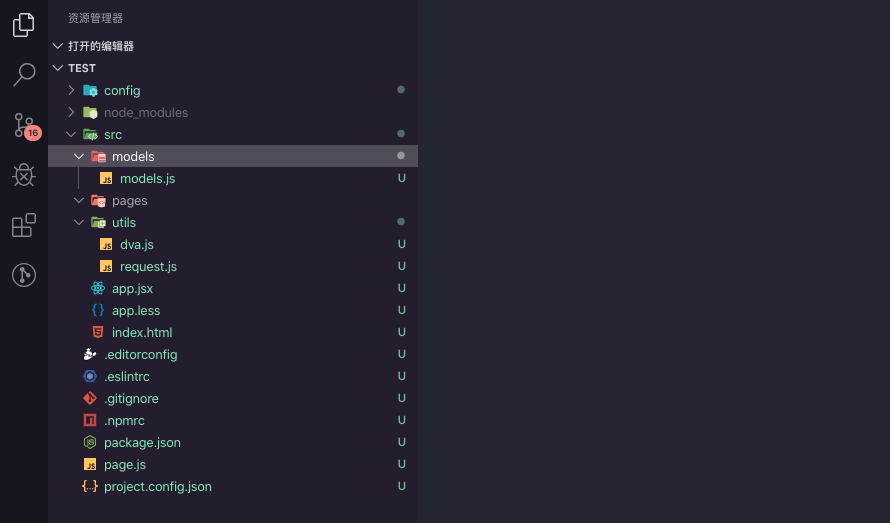Click the Node icon beside package.json
890x523 pixels.
point(90,442)
